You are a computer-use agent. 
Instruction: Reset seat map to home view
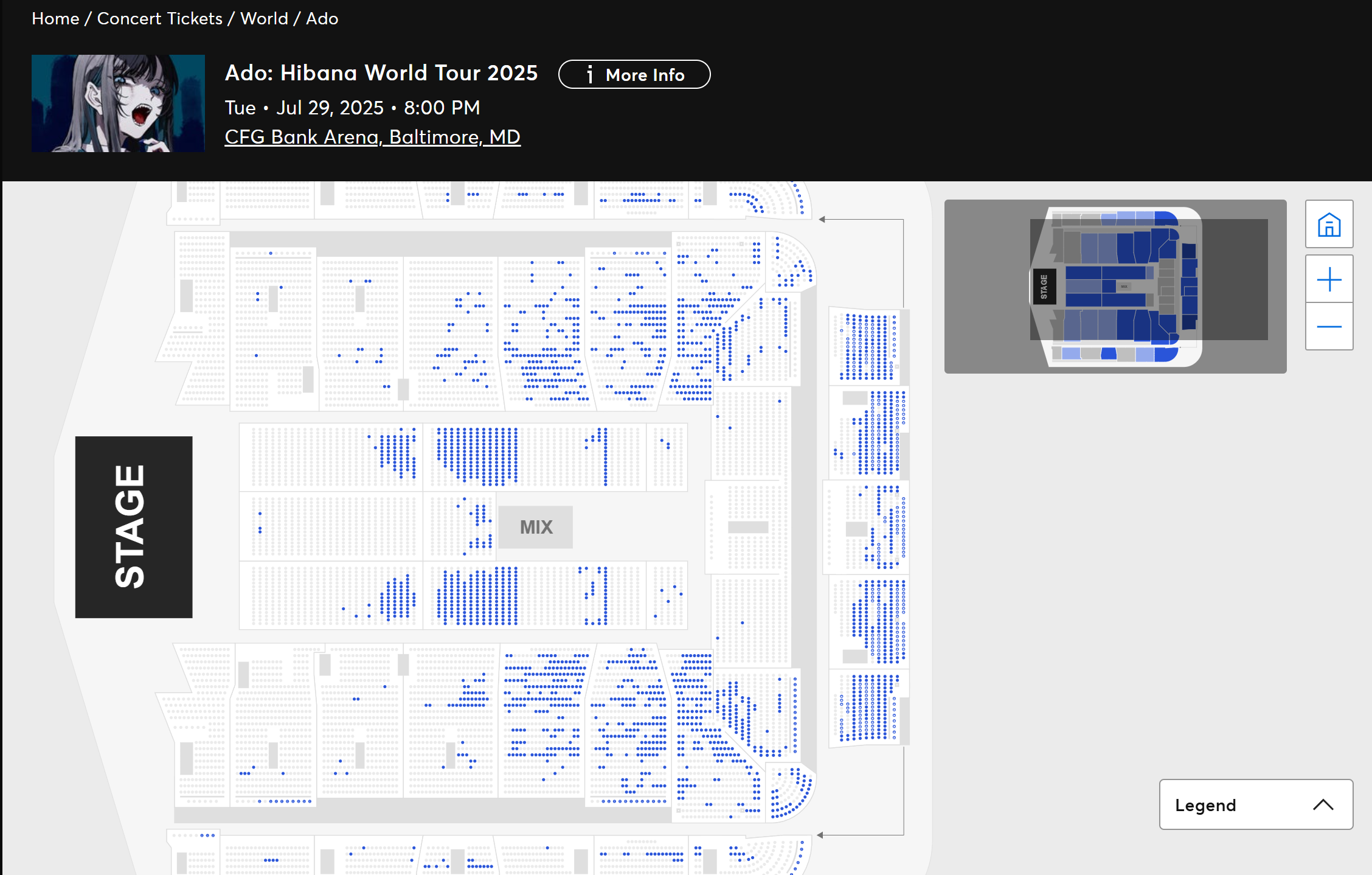(x=1329, y=225)
